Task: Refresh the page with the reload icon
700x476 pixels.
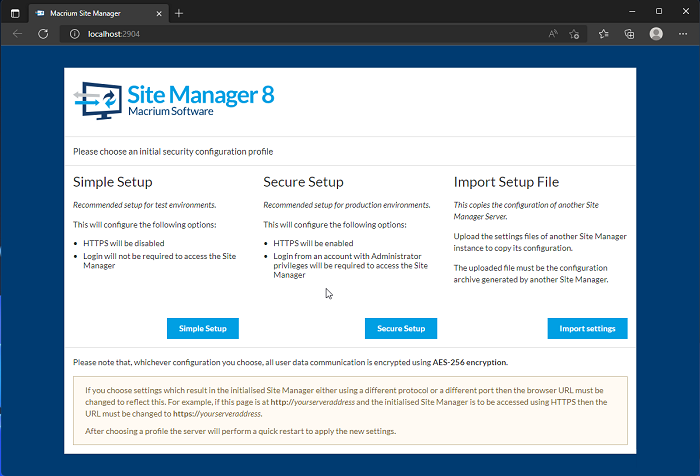Action: click(43, 34)
